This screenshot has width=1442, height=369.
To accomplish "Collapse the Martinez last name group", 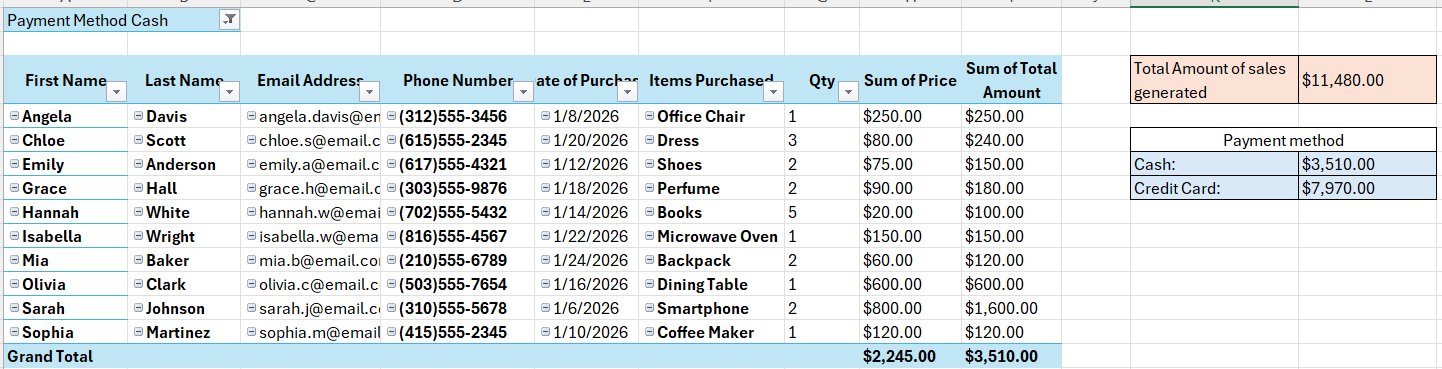I will (x=138, y=332).
